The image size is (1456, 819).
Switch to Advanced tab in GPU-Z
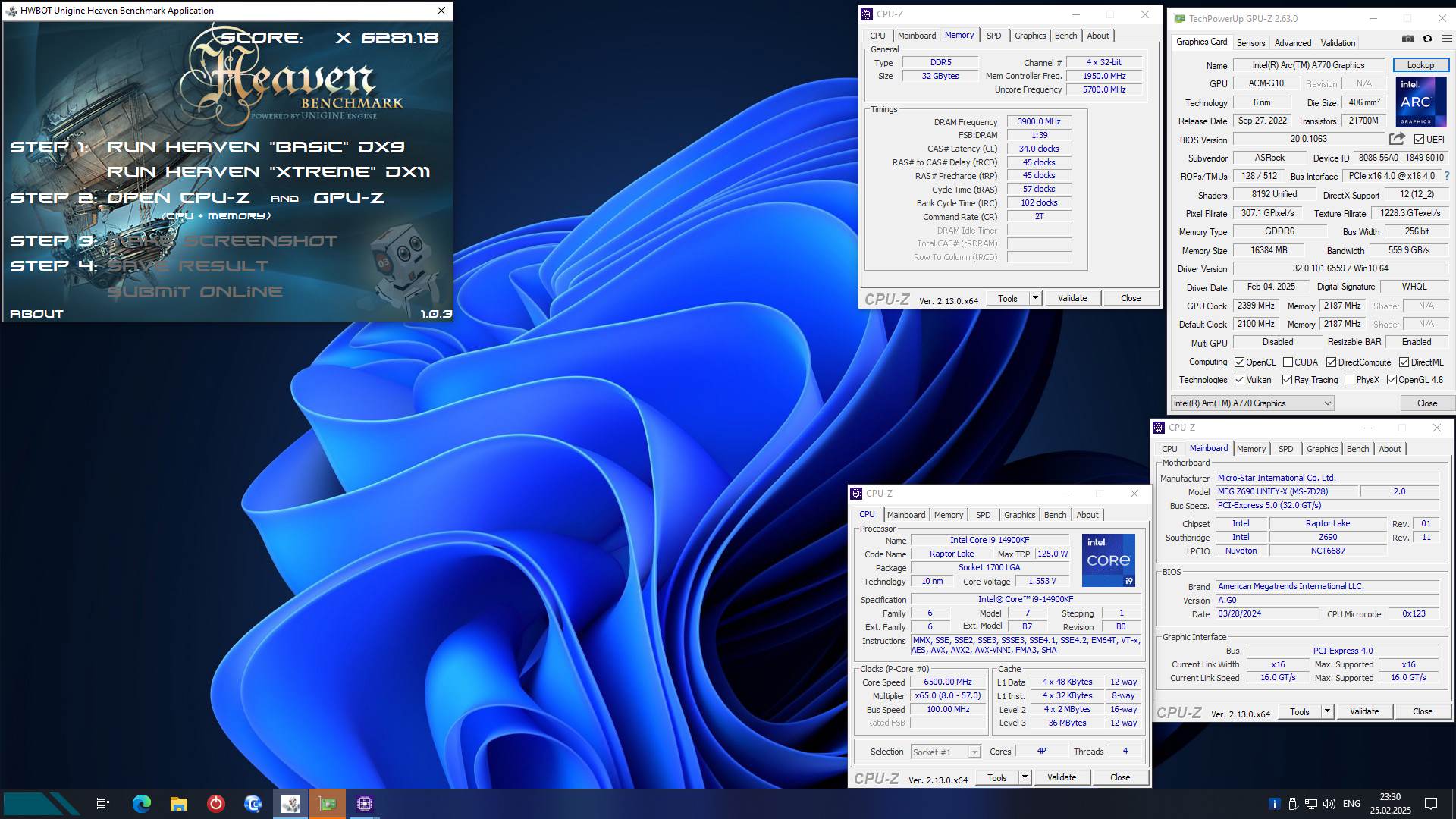(x=1292, y=43)
